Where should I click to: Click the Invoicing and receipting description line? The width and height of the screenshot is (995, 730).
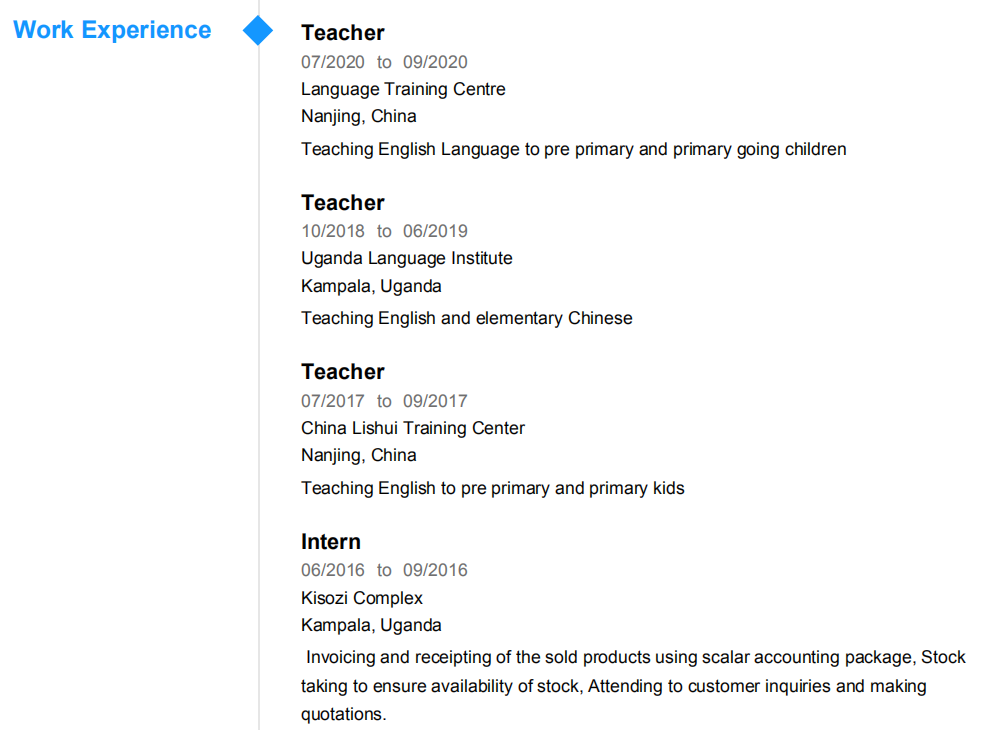point(635,657)
